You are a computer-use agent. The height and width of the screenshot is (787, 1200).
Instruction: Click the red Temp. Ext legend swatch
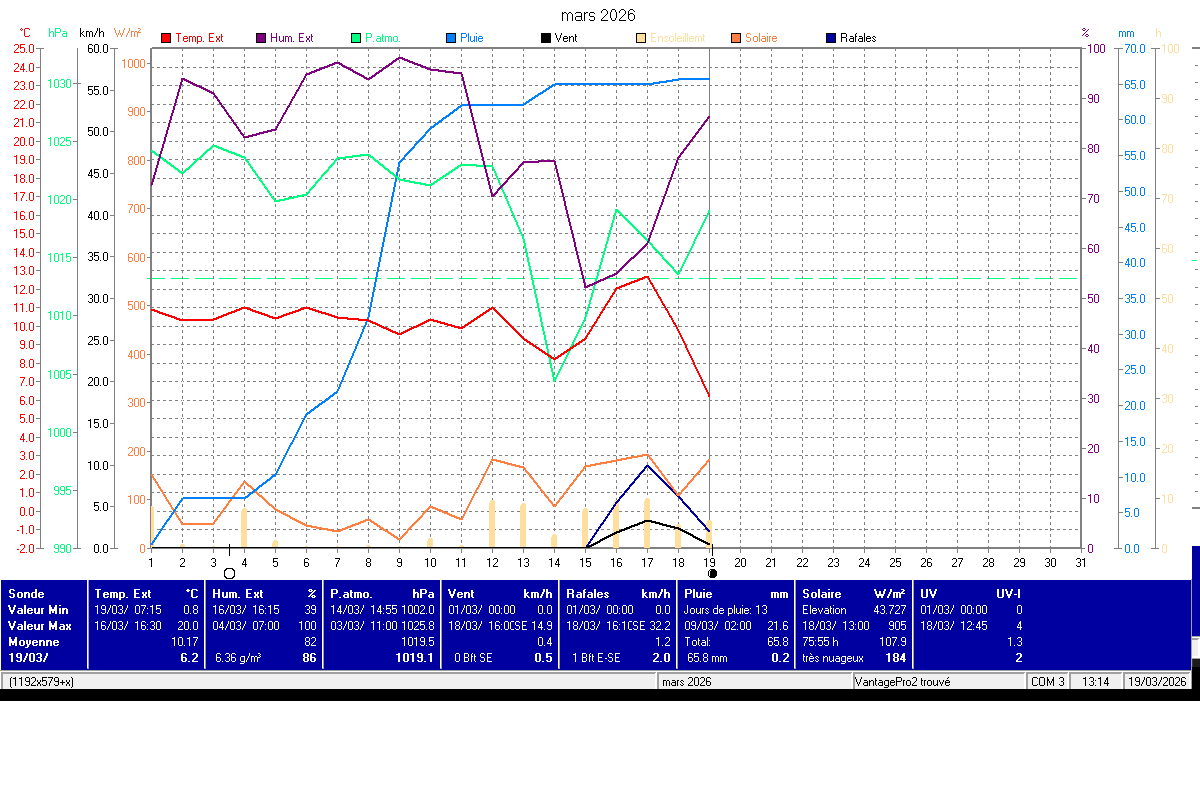click(166, 39)
